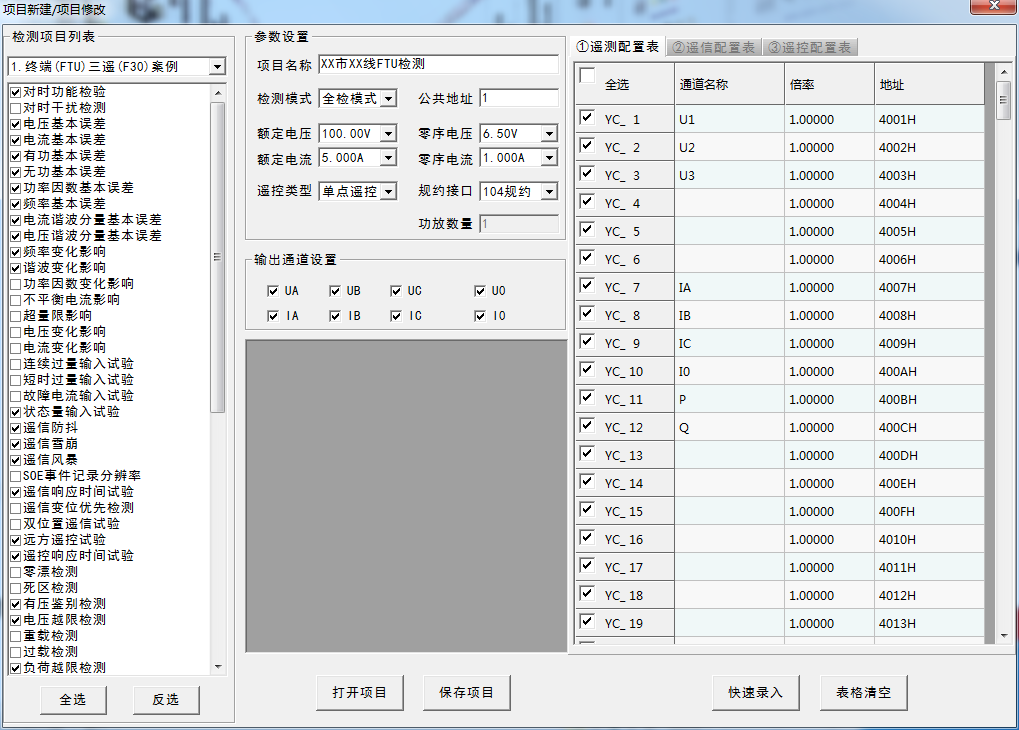Enable the SOE事件记录分辨率 test item

(x=15, y=476)
